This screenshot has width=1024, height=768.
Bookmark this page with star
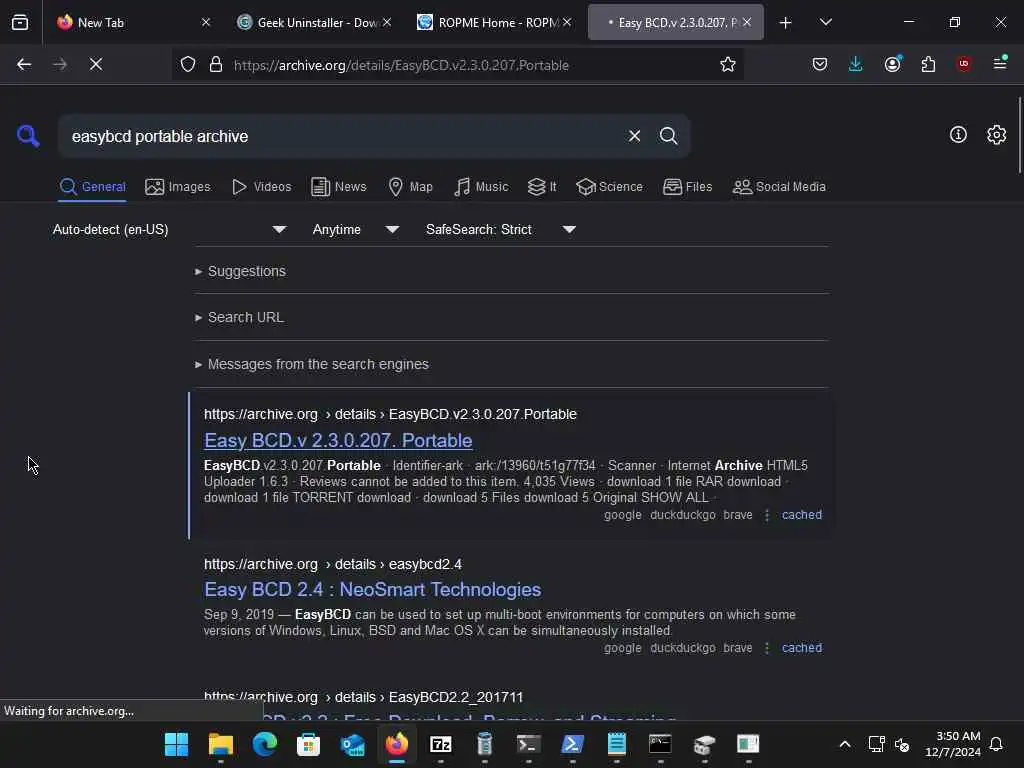[x=728, y=64]
